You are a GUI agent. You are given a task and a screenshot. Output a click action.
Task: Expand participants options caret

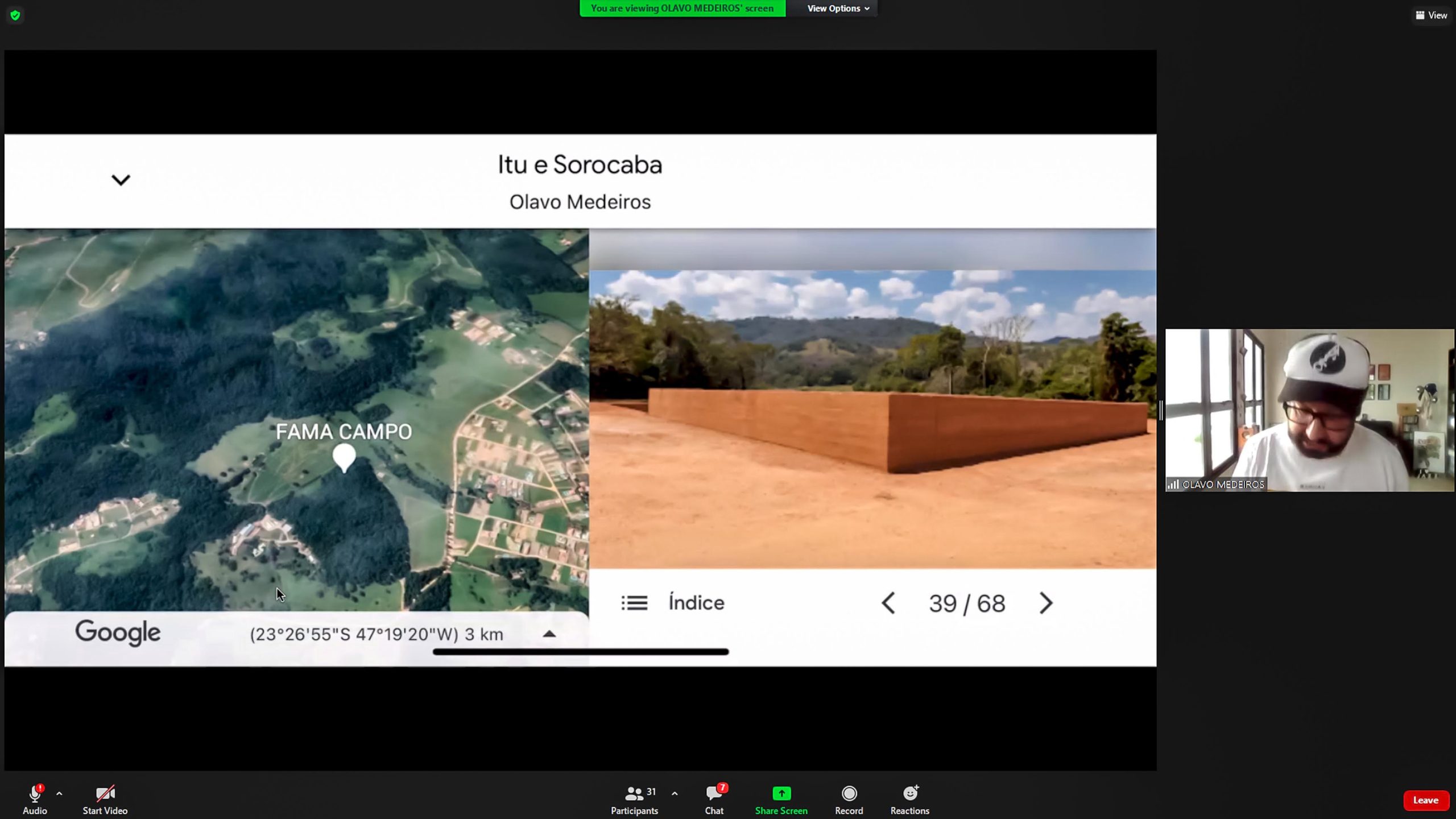point(675,793)
